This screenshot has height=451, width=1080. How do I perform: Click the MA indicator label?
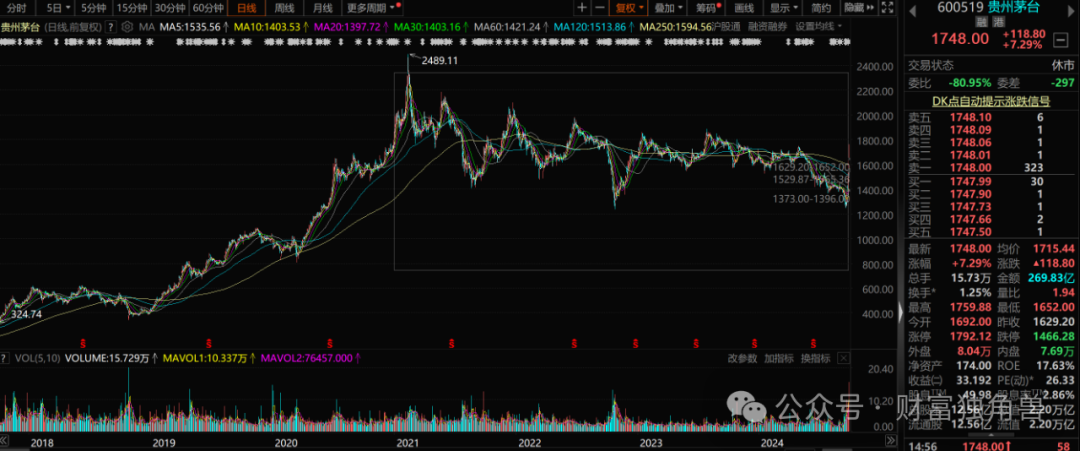coord(147,27)
